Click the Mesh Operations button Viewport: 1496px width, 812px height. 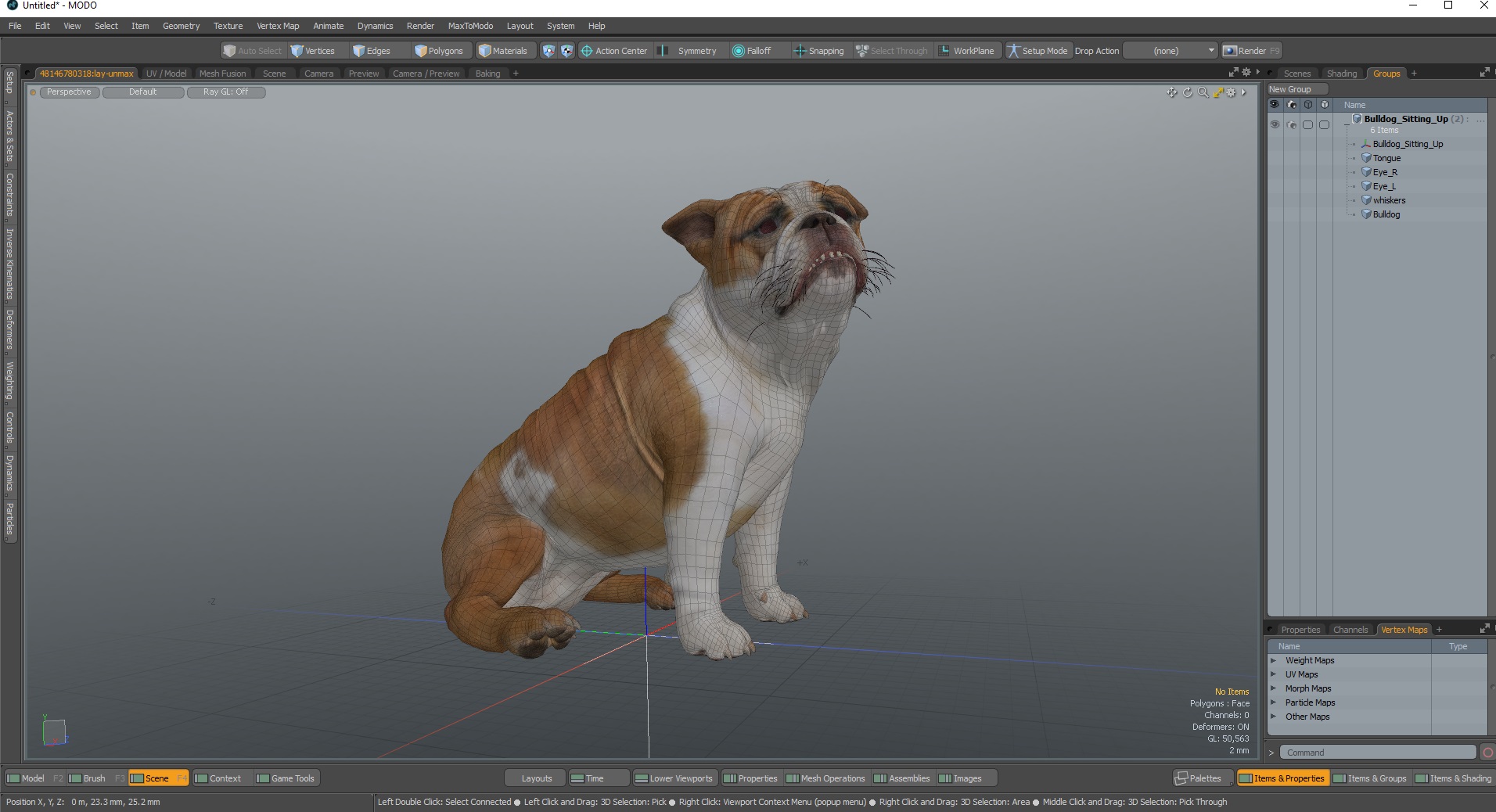click(826, 778)
